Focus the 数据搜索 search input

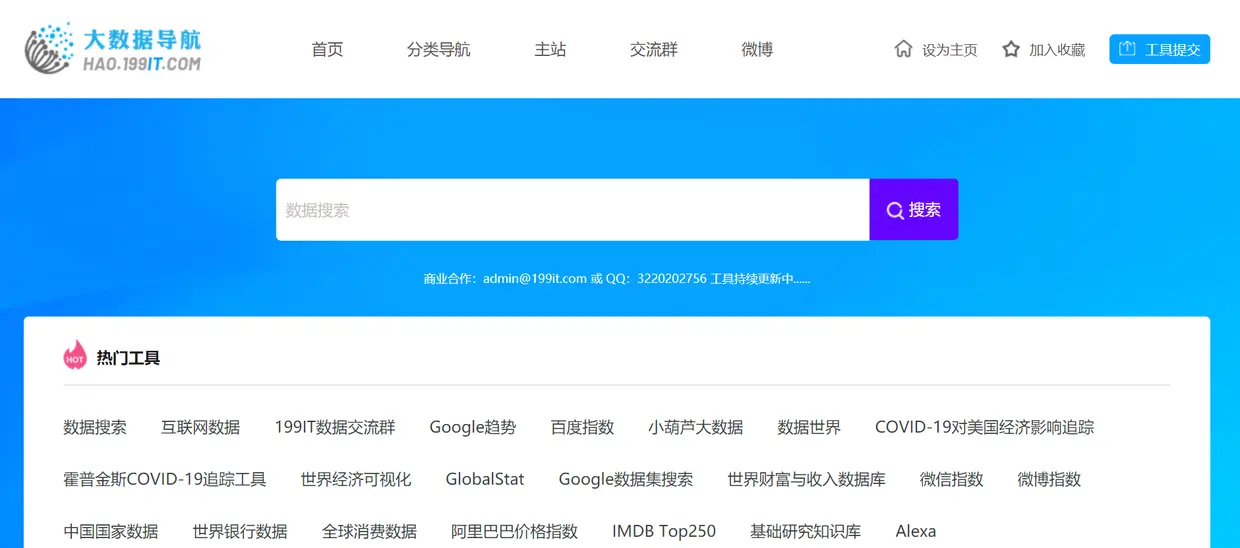click(572, 210)
